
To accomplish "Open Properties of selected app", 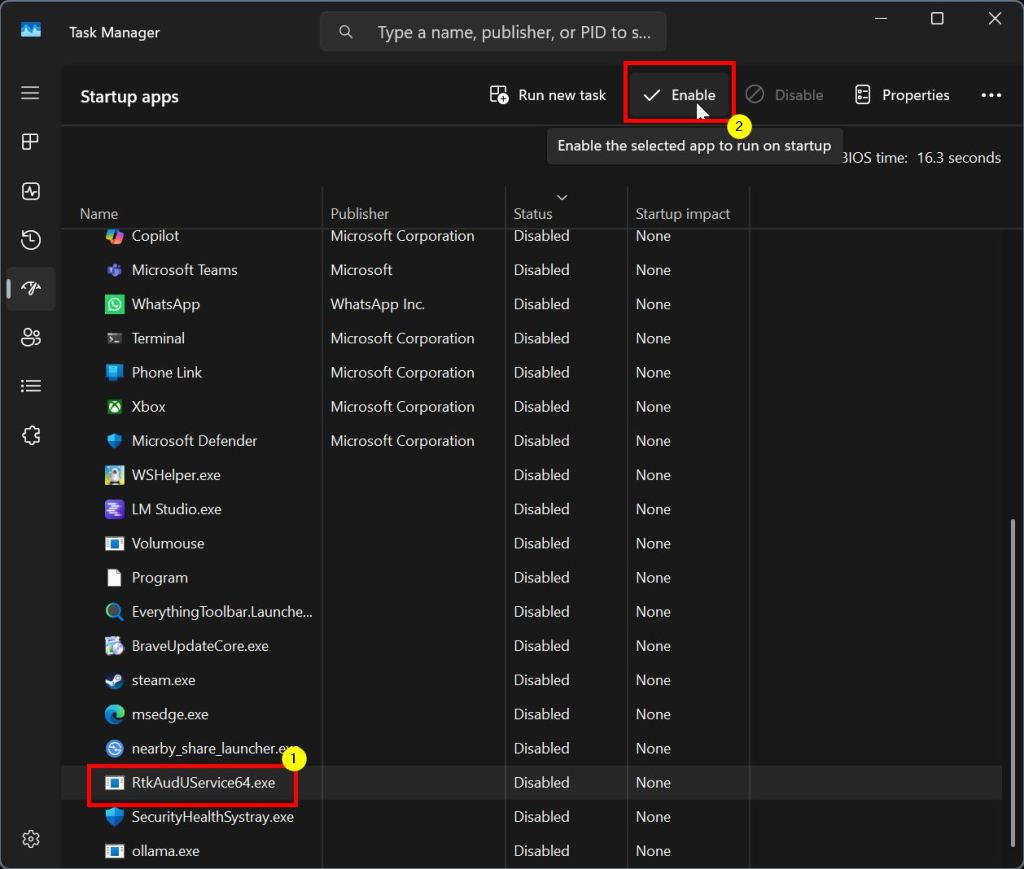I will [902, 95].
